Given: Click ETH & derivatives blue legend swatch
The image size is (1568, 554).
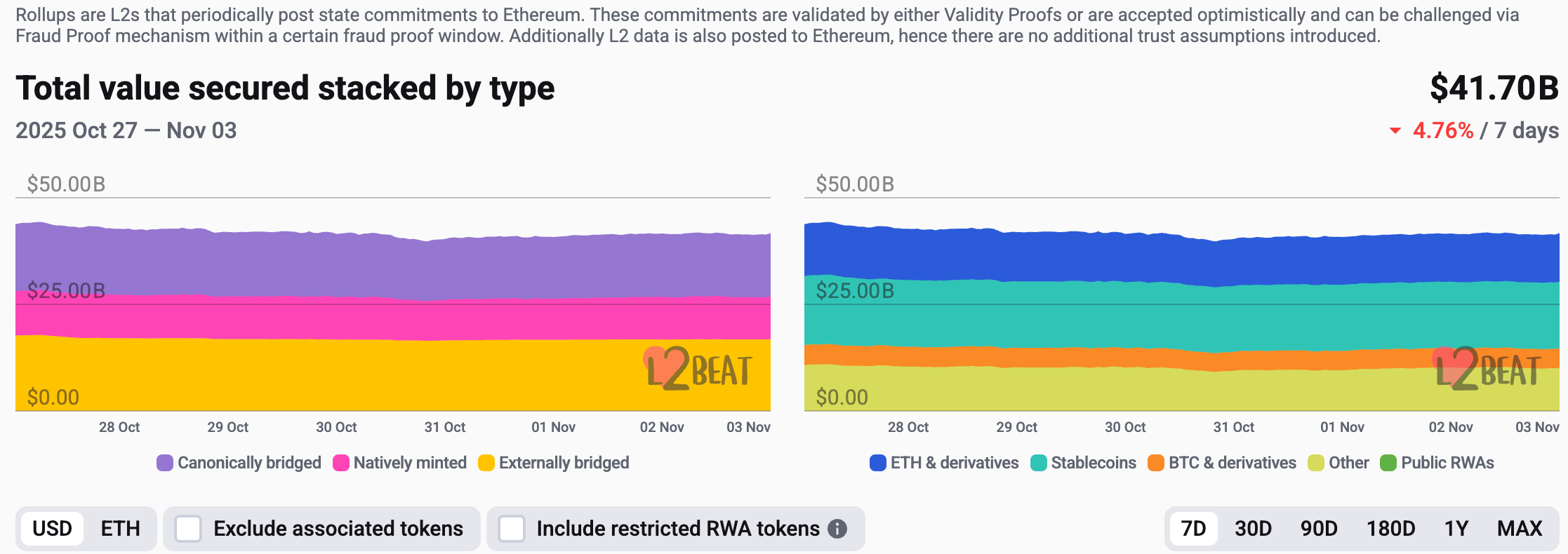Looking at the screenshot, I should click(x=878, y=463).
